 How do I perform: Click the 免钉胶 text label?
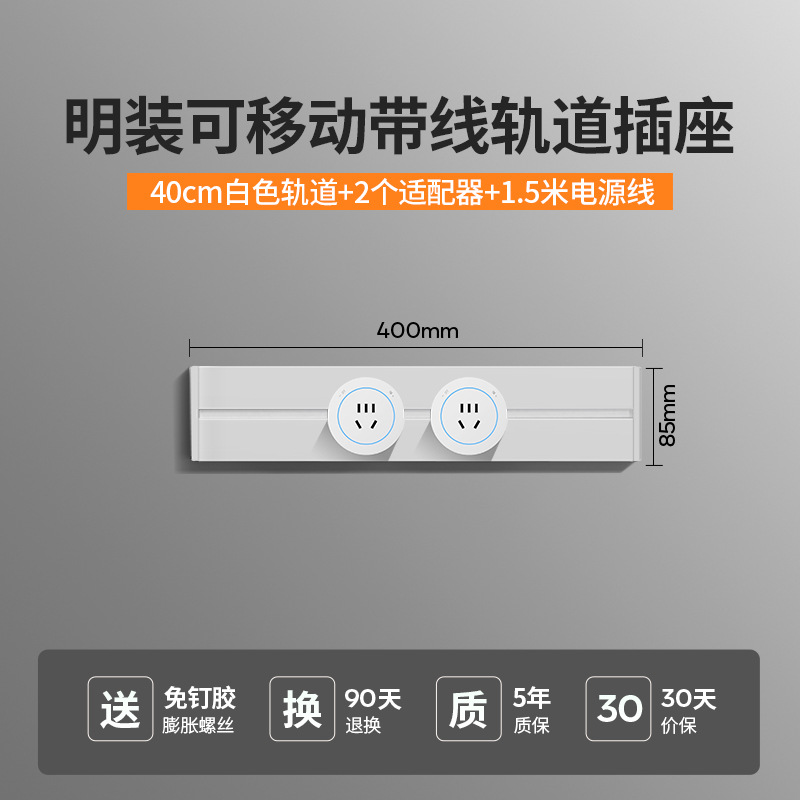click(200, 698)
